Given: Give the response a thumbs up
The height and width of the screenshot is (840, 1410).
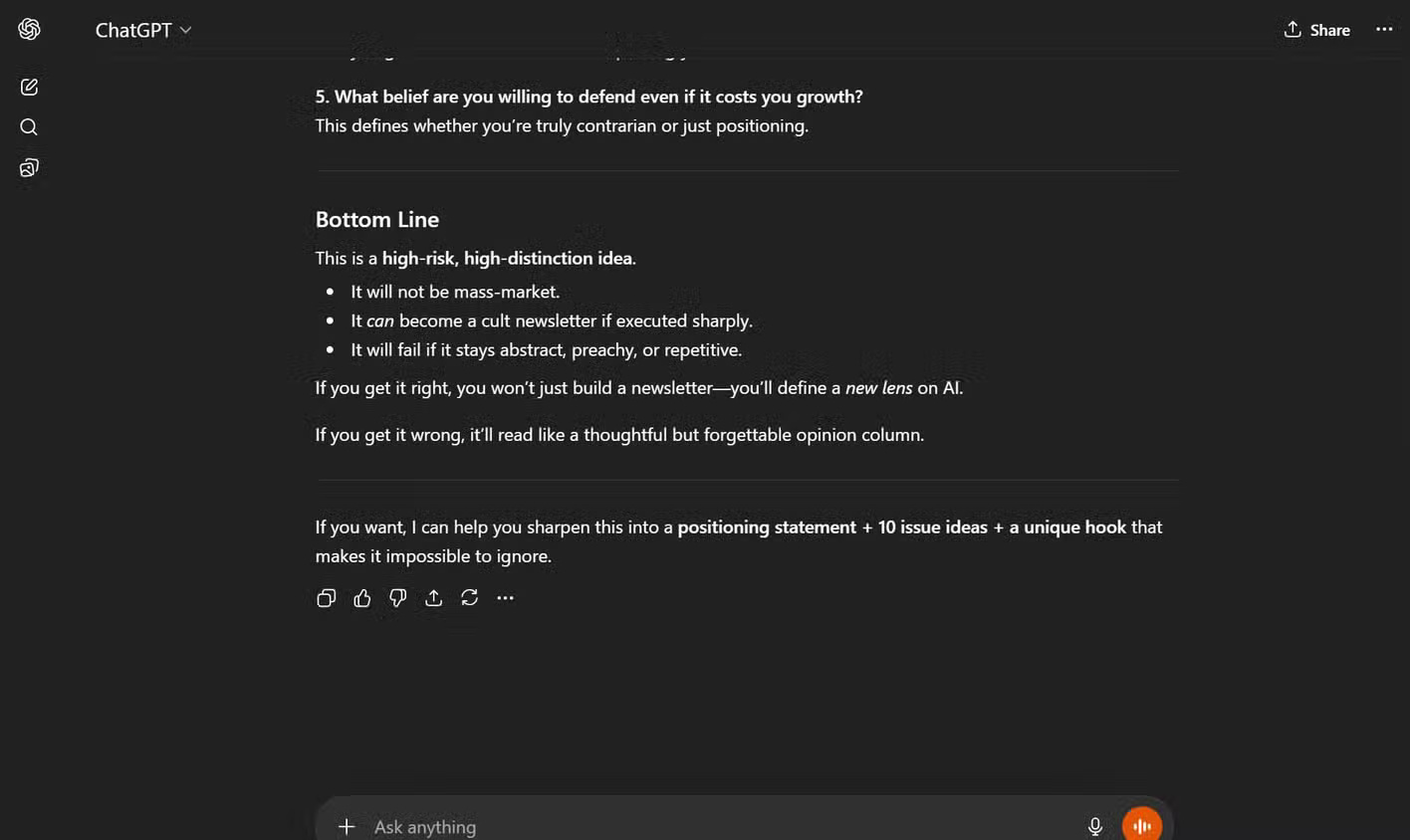Looking at the screenshot, I should pos(361,598).
